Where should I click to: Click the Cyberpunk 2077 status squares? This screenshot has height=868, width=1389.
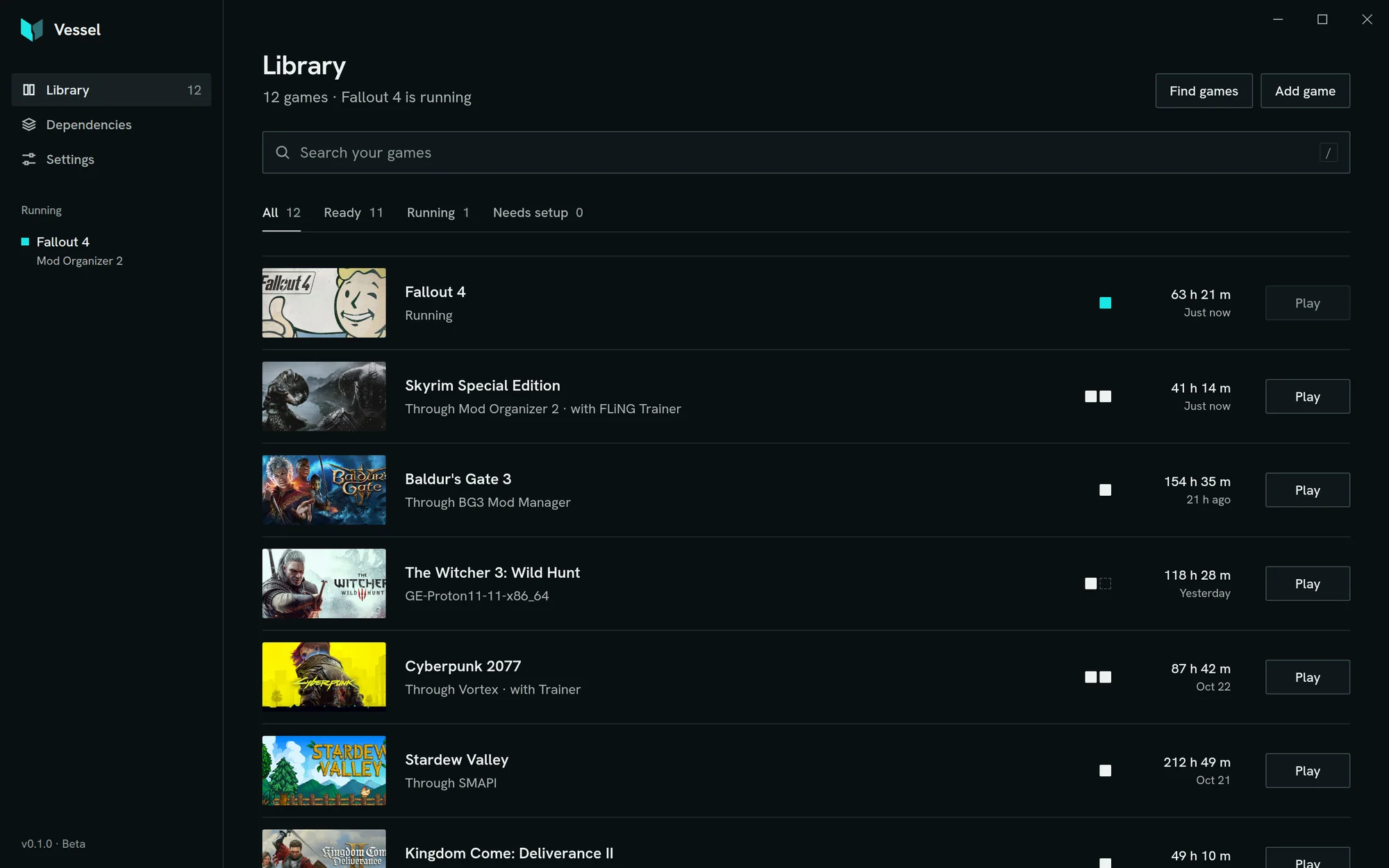[x=1098, y=677]
